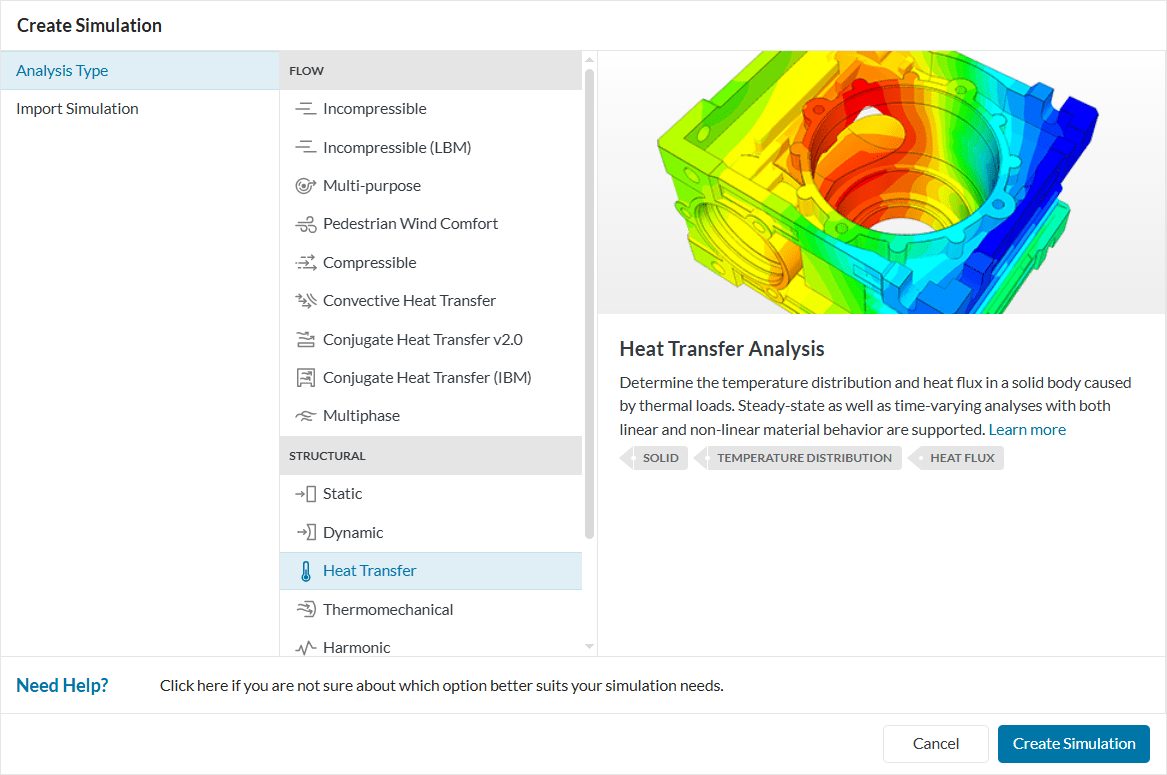
Task: Click the Convective Heat Transfer icon
Action: point(306,300)
